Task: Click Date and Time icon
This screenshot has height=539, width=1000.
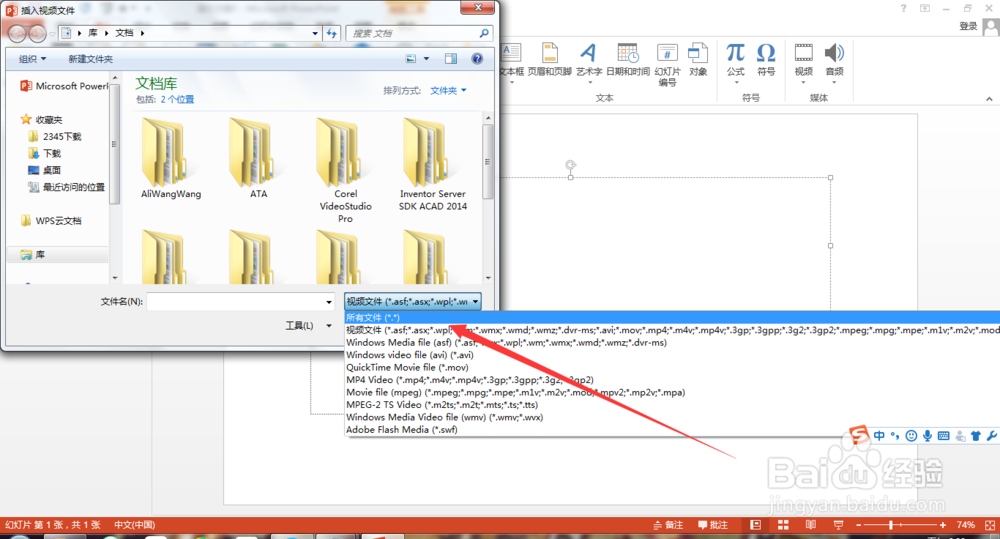Action: (628, 59)
